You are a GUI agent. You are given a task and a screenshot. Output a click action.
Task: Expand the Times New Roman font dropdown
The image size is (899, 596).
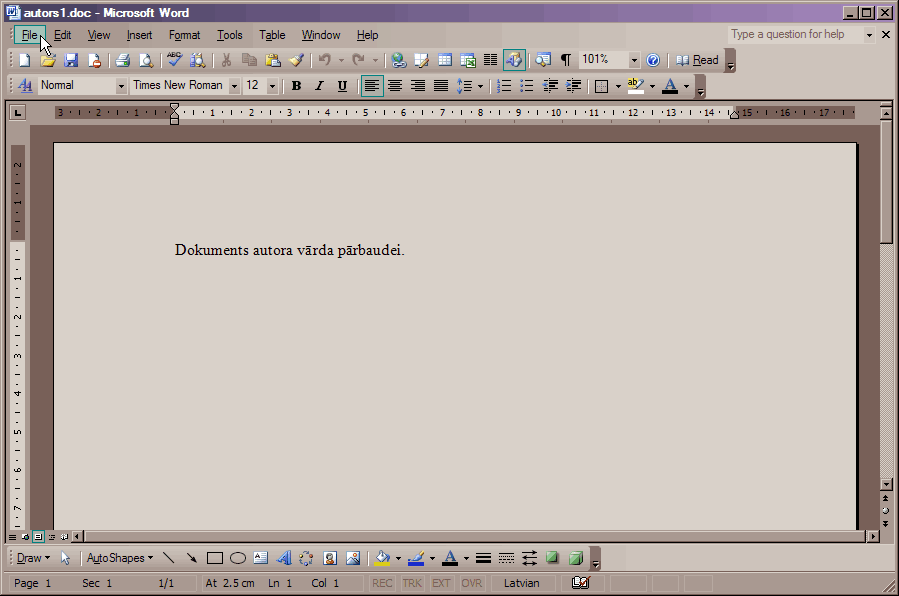point(234,86)
